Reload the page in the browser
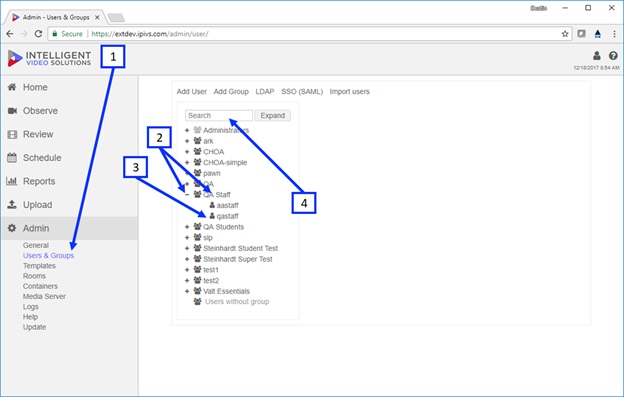 [38, 34]
